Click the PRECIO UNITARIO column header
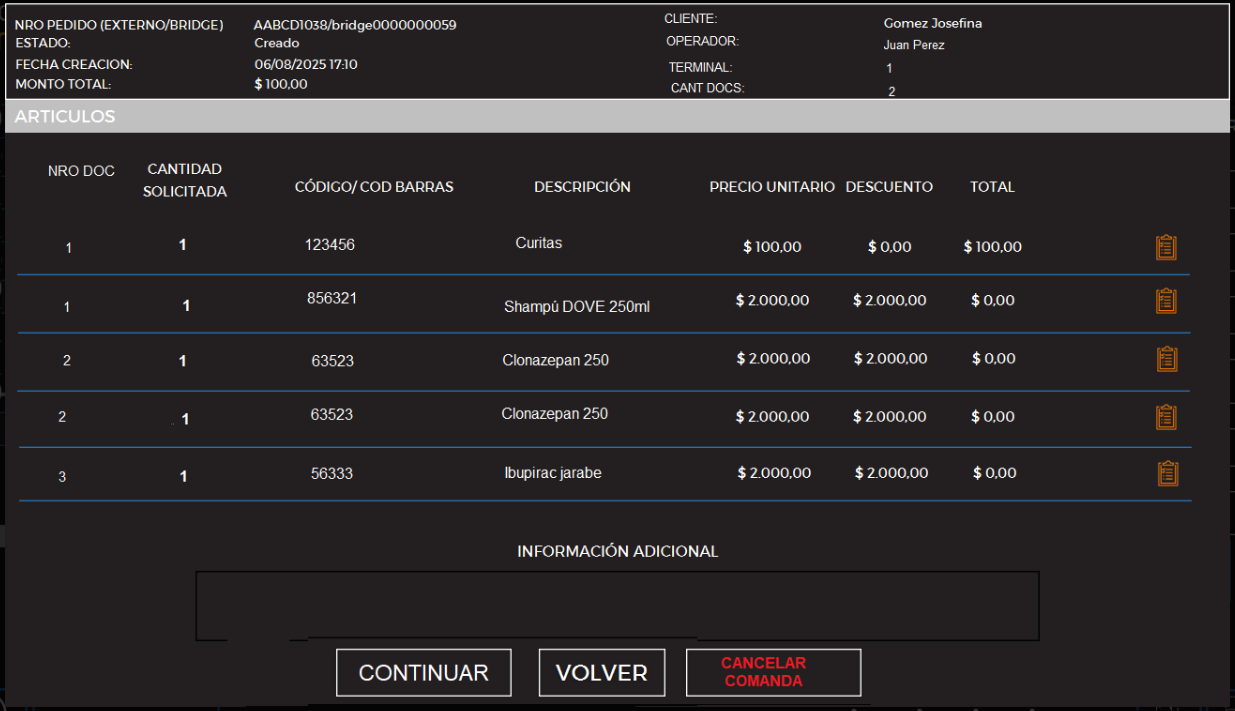This screenshot has width=1235, height=711. (772, 187)
